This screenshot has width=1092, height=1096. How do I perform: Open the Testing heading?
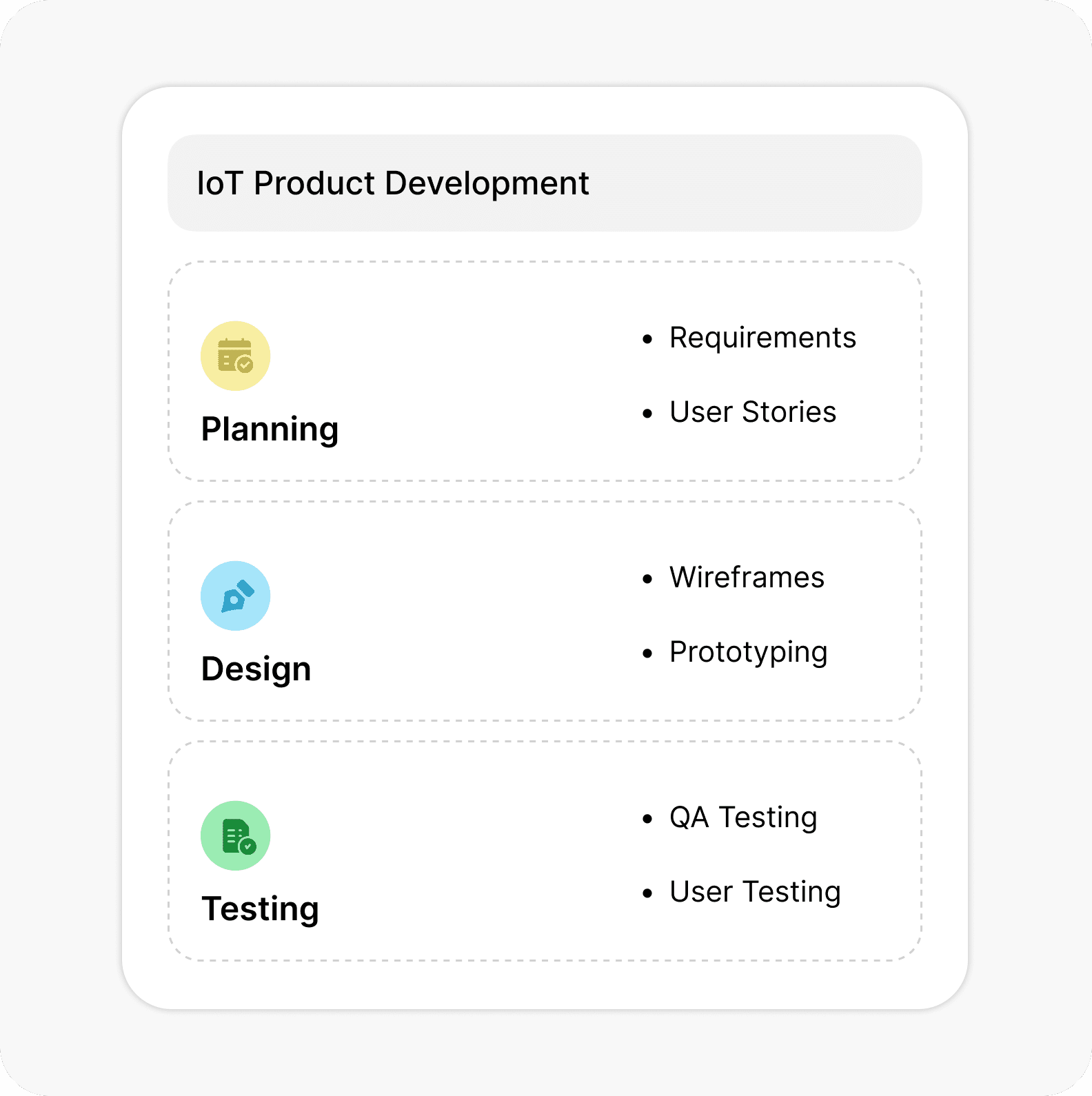click(260, 909)
